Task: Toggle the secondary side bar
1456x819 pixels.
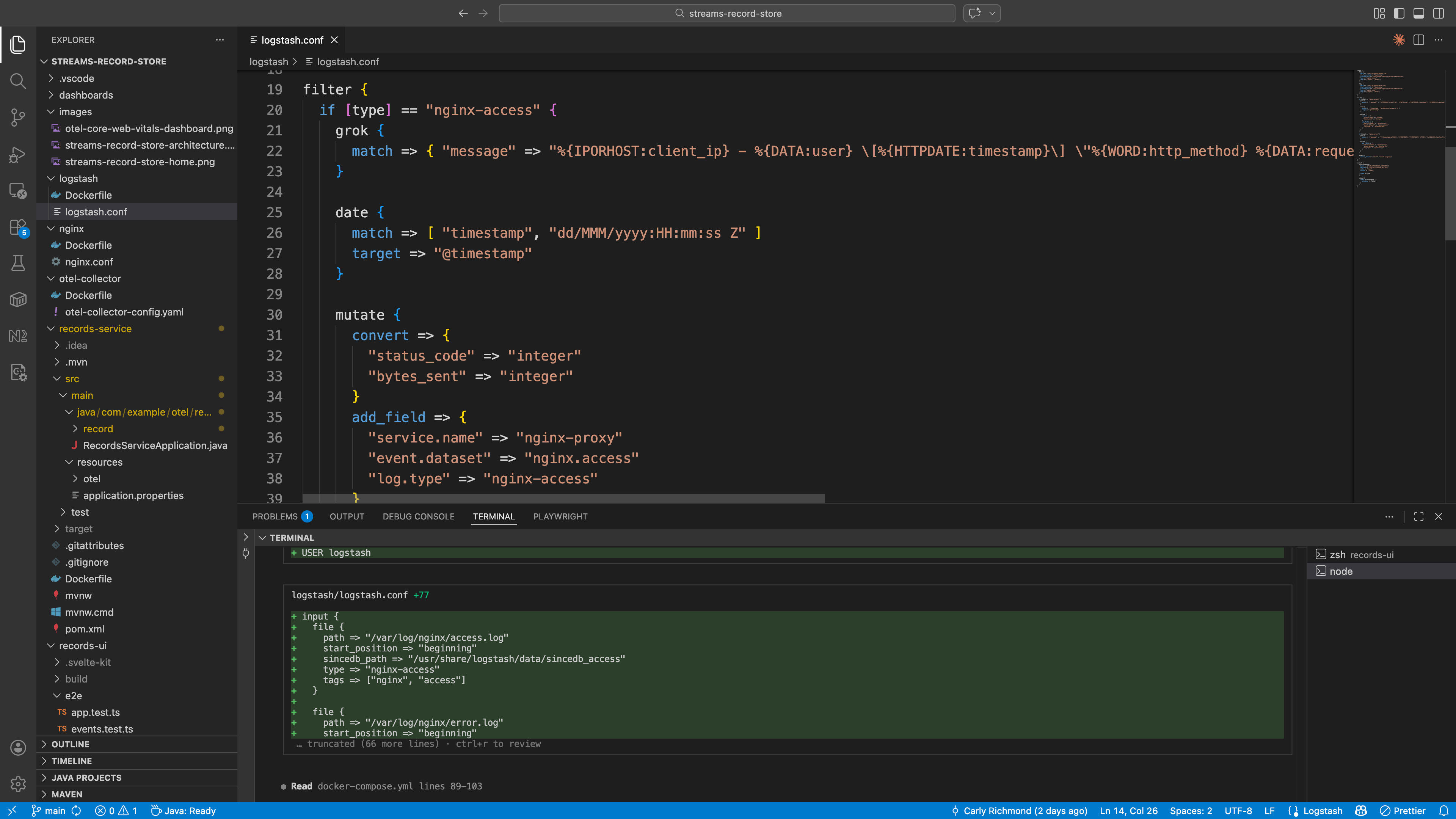Action: coord(1439,13)
